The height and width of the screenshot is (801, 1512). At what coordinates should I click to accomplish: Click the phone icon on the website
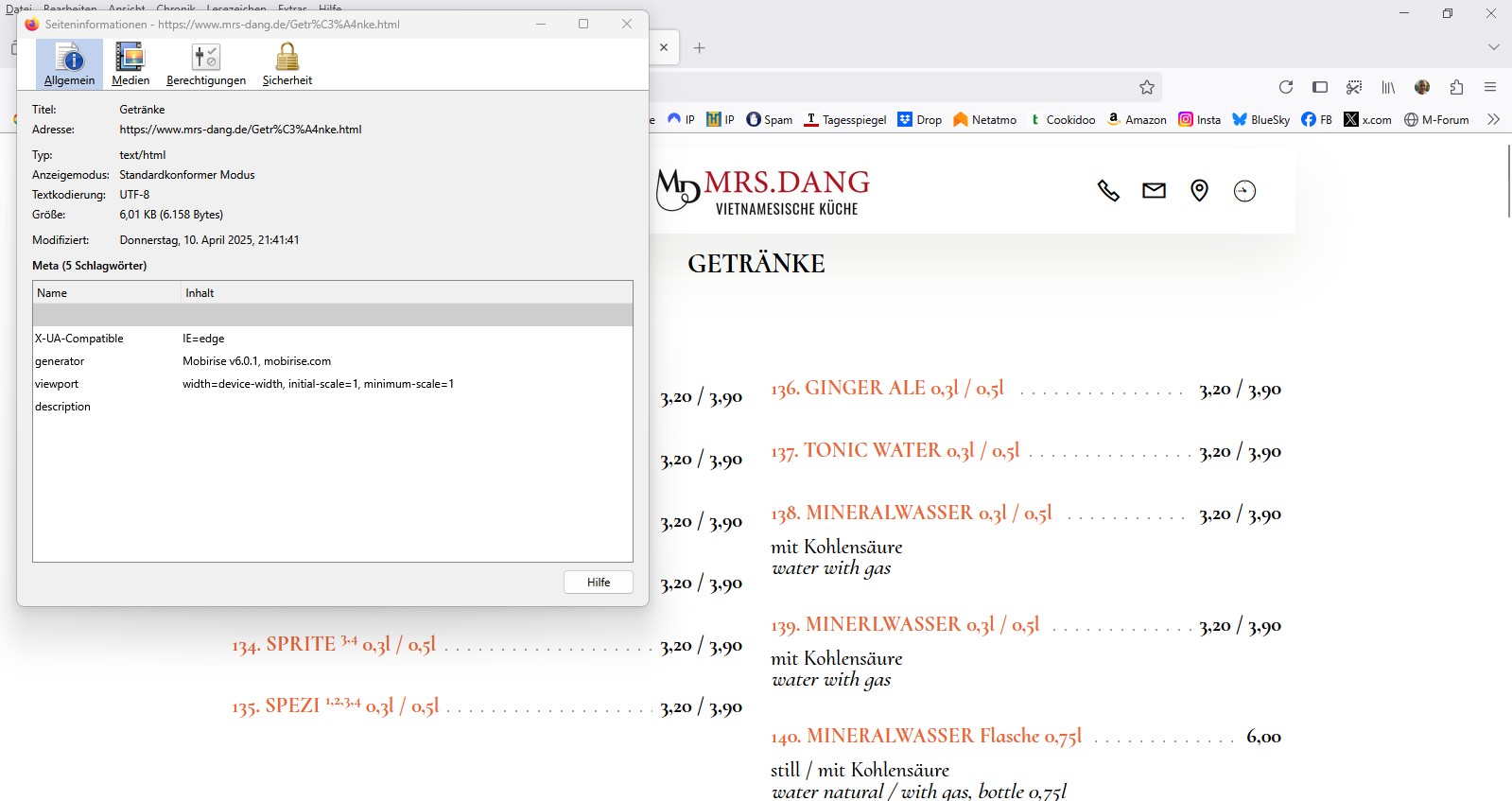pos(1108,191)
